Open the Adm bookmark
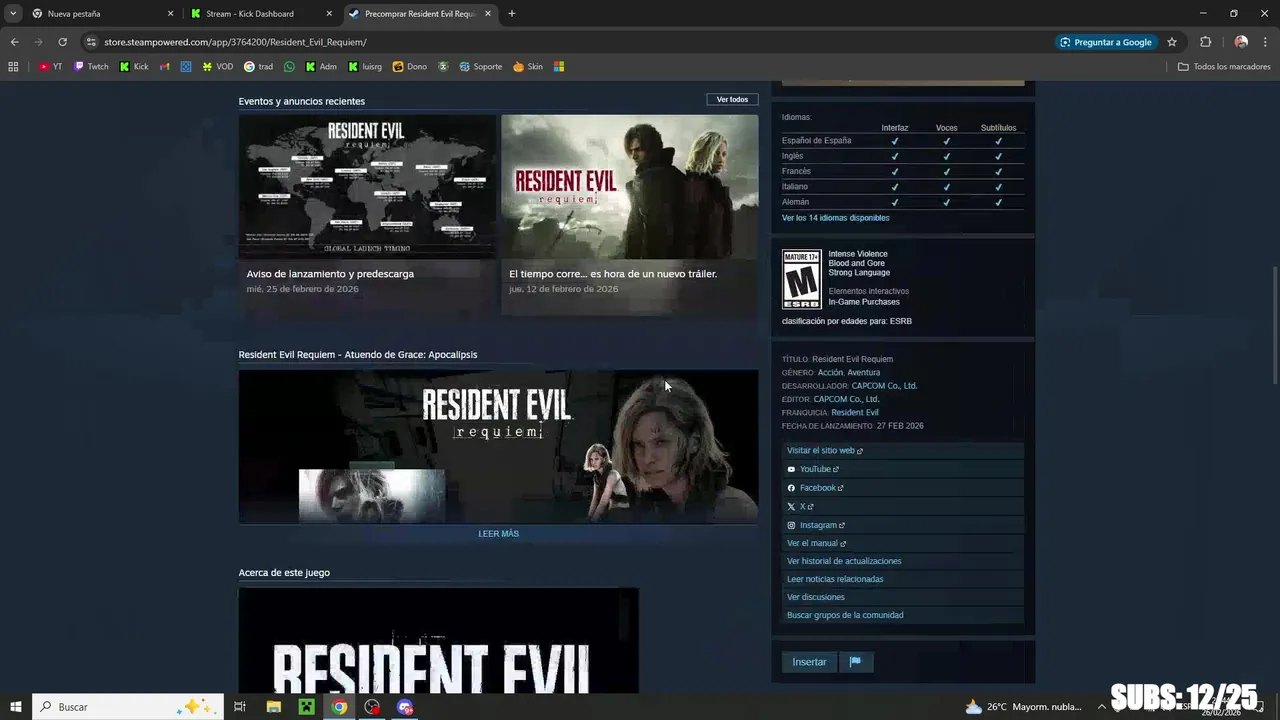1280x720 pixels. [x=321, y=67]
